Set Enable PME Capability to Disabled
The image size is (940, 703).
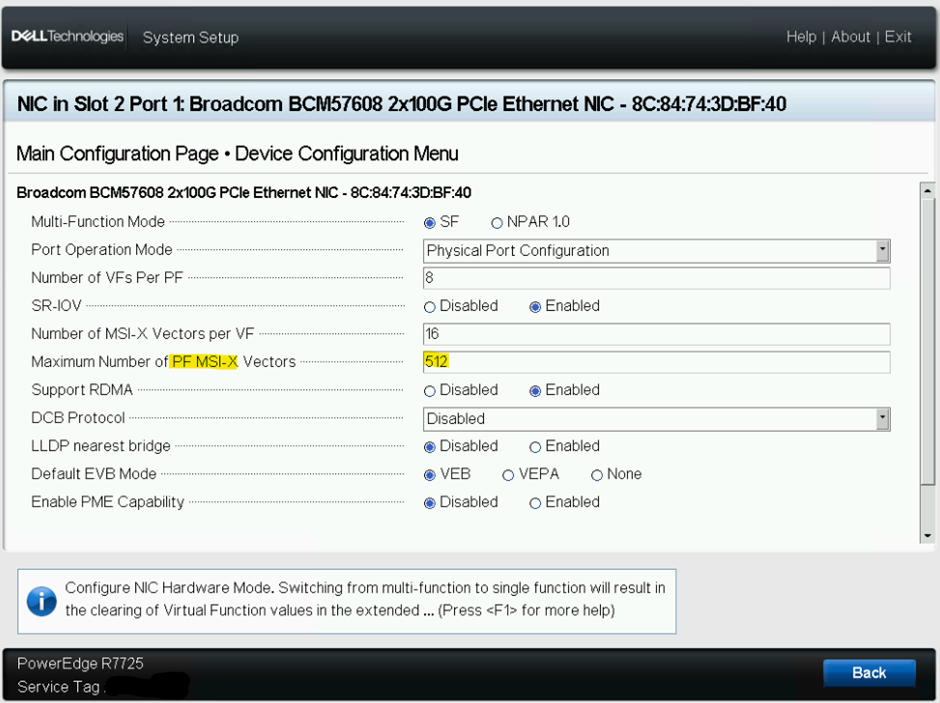point(429,503)
